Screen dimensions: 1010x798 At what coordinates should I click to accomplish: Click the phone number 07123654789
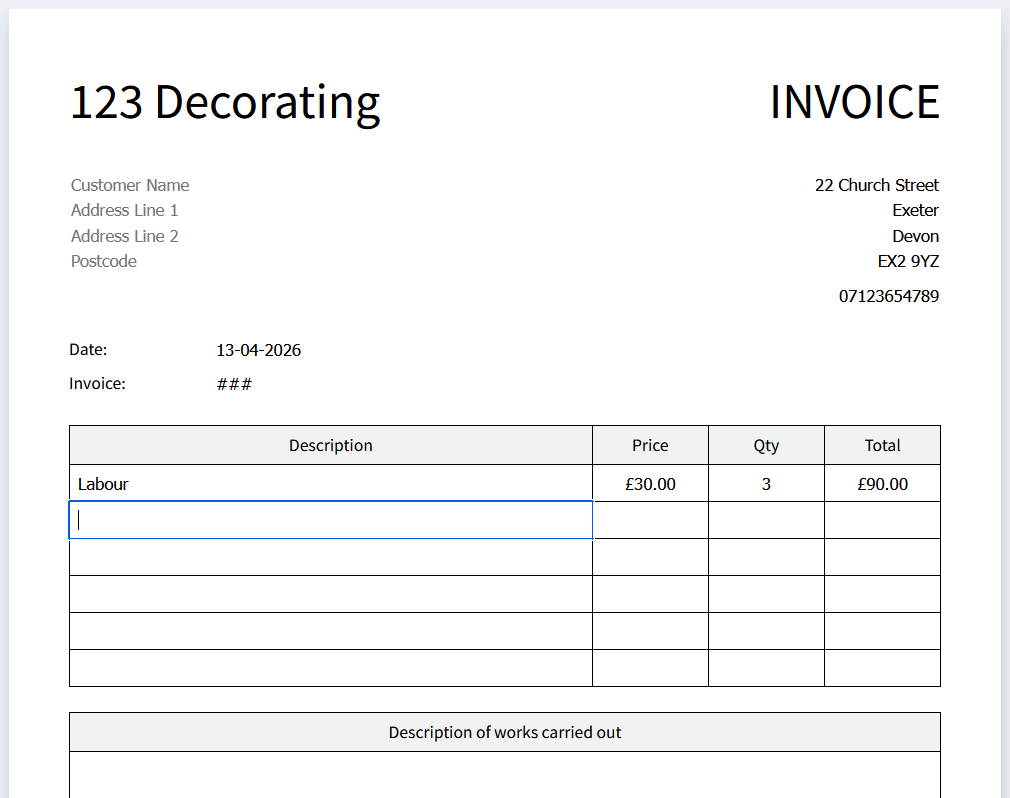[889, 296]
